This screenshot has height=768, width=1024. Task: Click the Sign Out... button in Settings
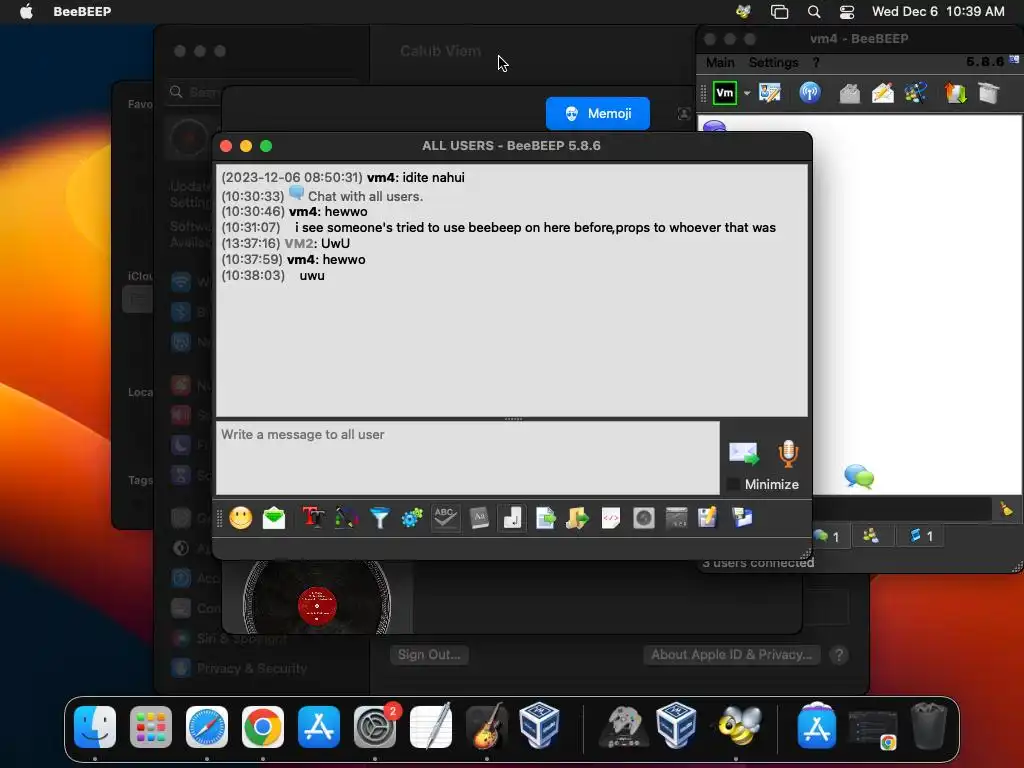click(429, 654)
